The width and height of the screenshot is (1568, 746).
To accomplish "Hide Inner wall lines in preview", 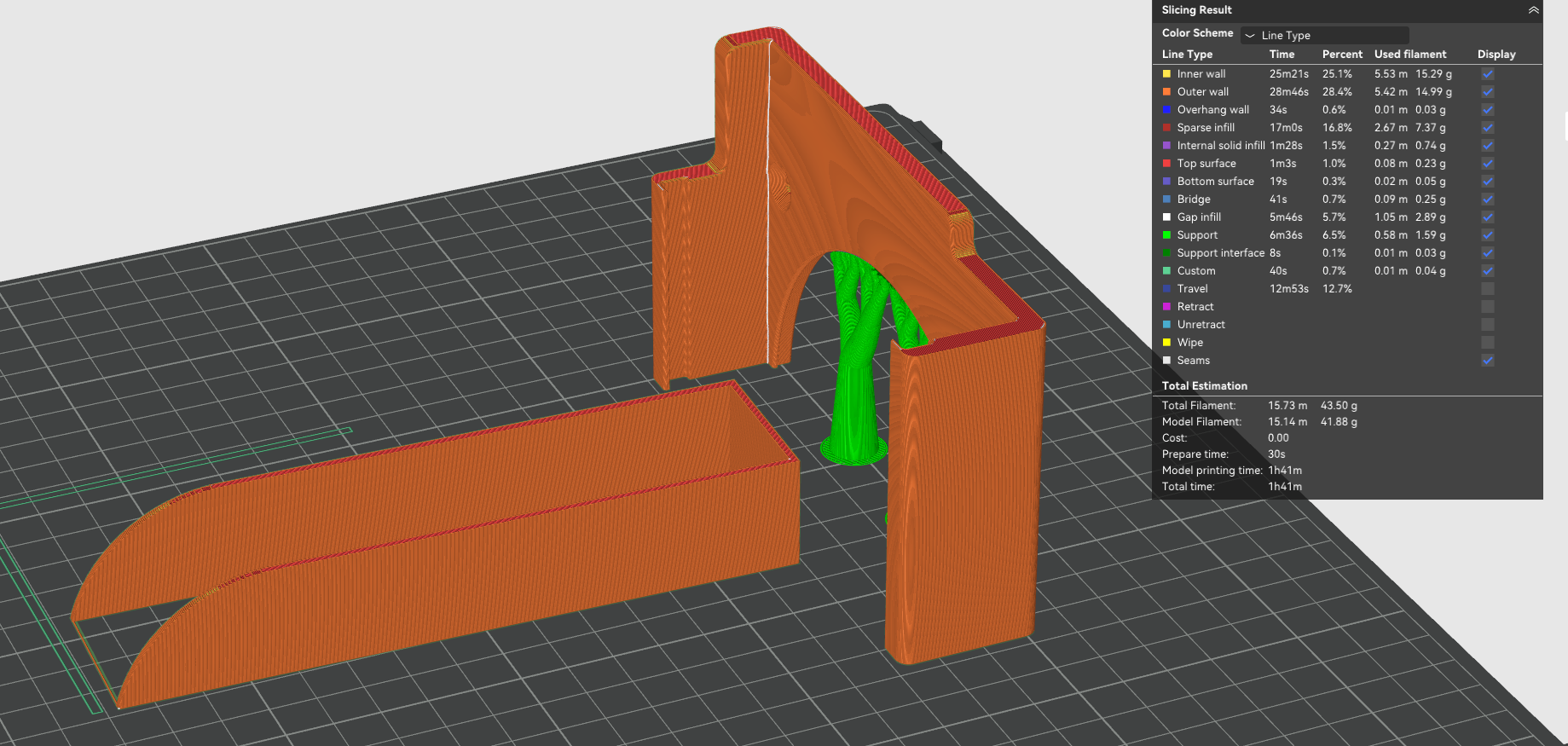I will pos(1487,74).
